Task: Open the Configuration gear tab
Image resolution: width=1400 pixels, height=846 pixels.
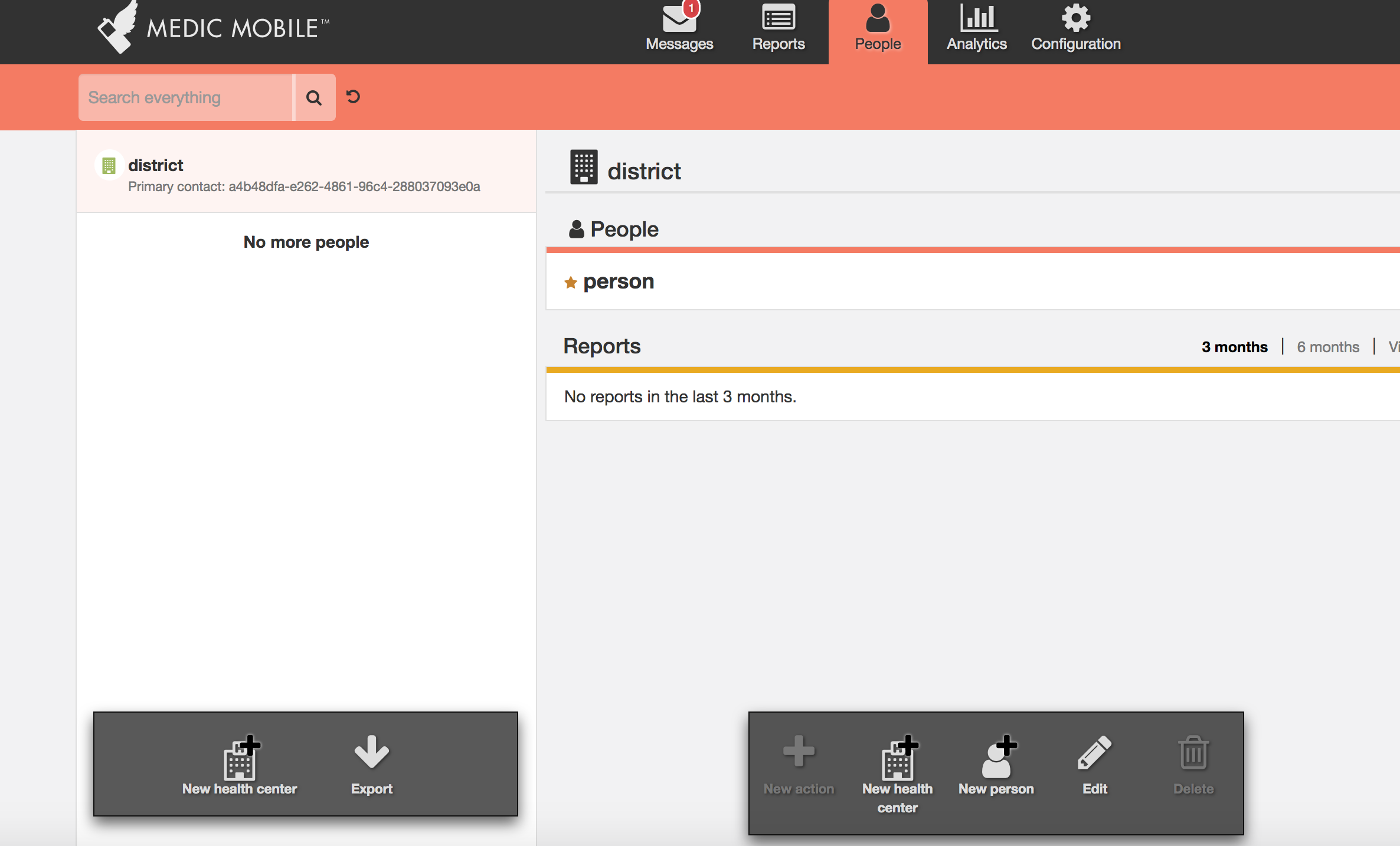Action: tap(1076, 28)
